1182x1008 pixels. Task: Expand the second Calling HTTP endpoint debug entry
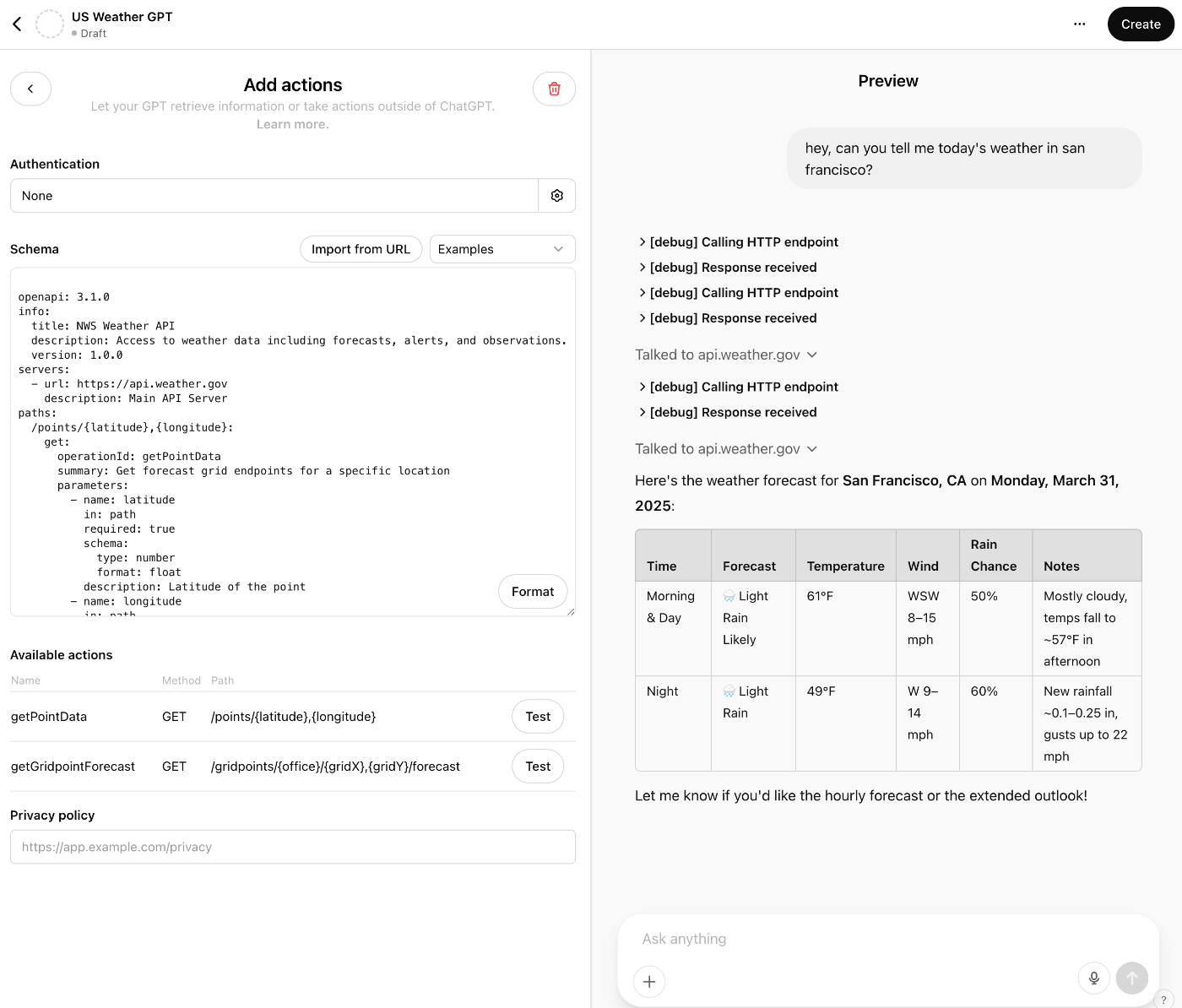(739, 293)
